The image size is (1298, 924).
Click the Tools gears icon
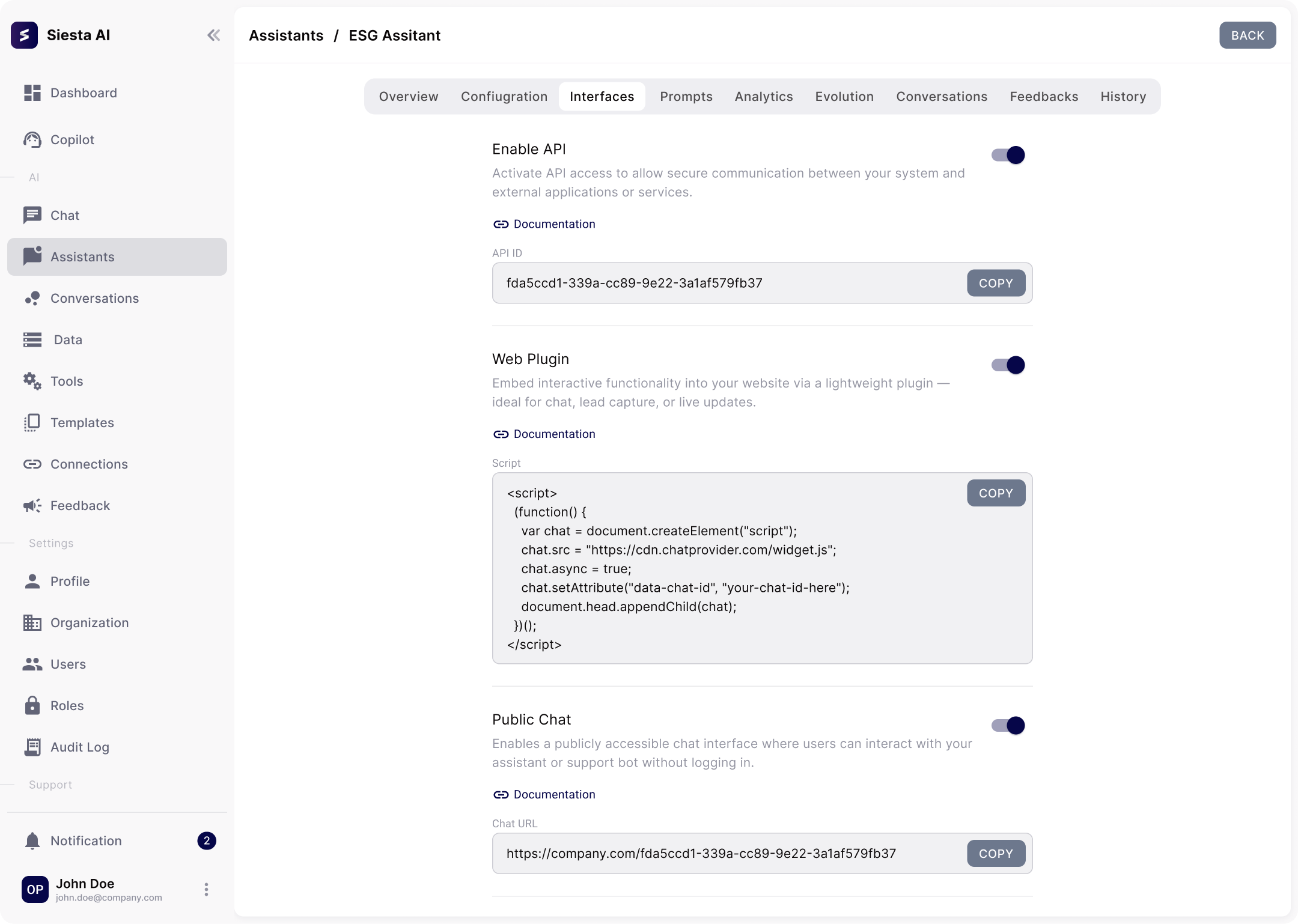coord(32,381)
